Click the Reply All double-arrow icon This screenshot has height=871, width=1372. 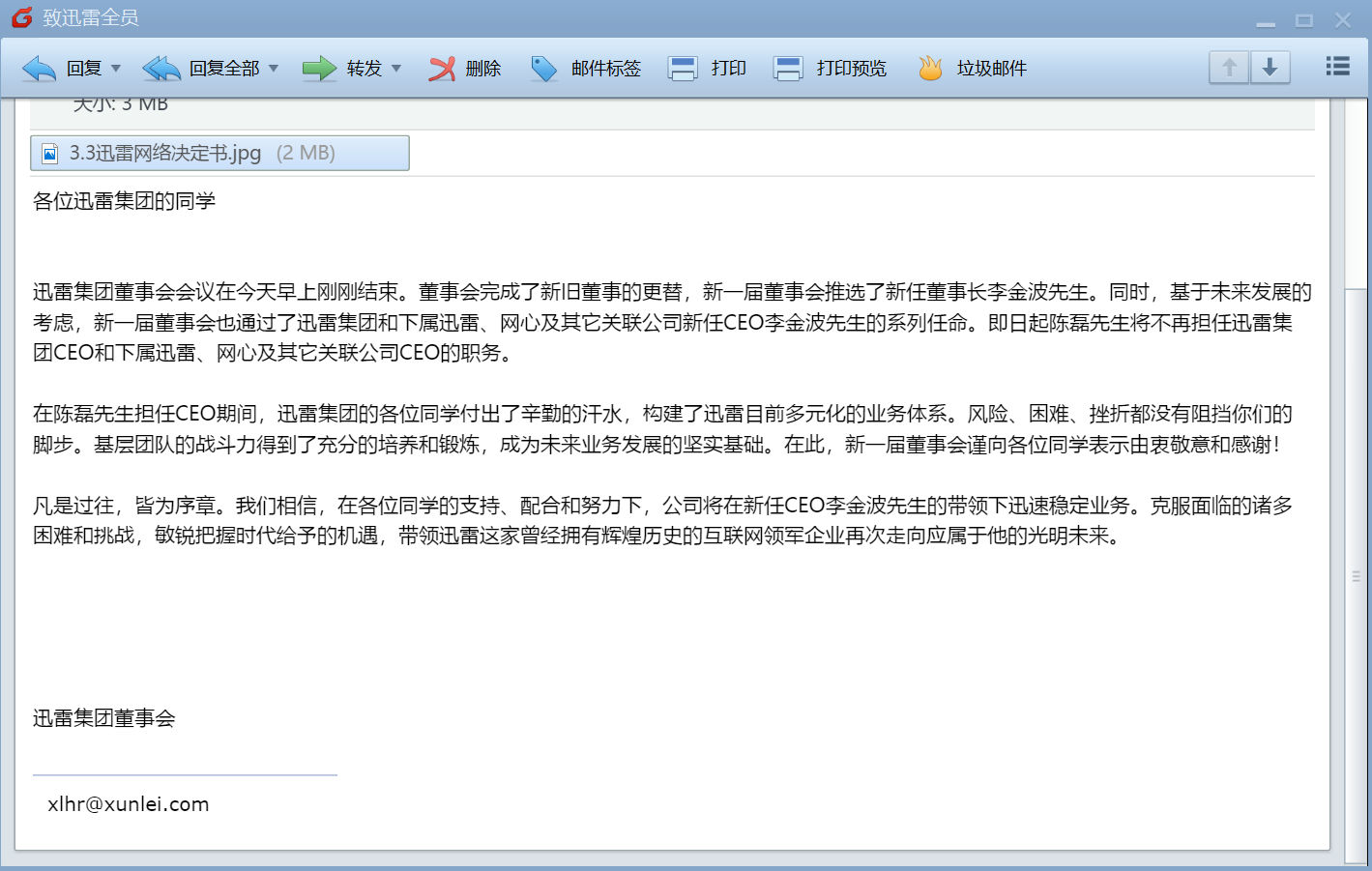(161, 69)
